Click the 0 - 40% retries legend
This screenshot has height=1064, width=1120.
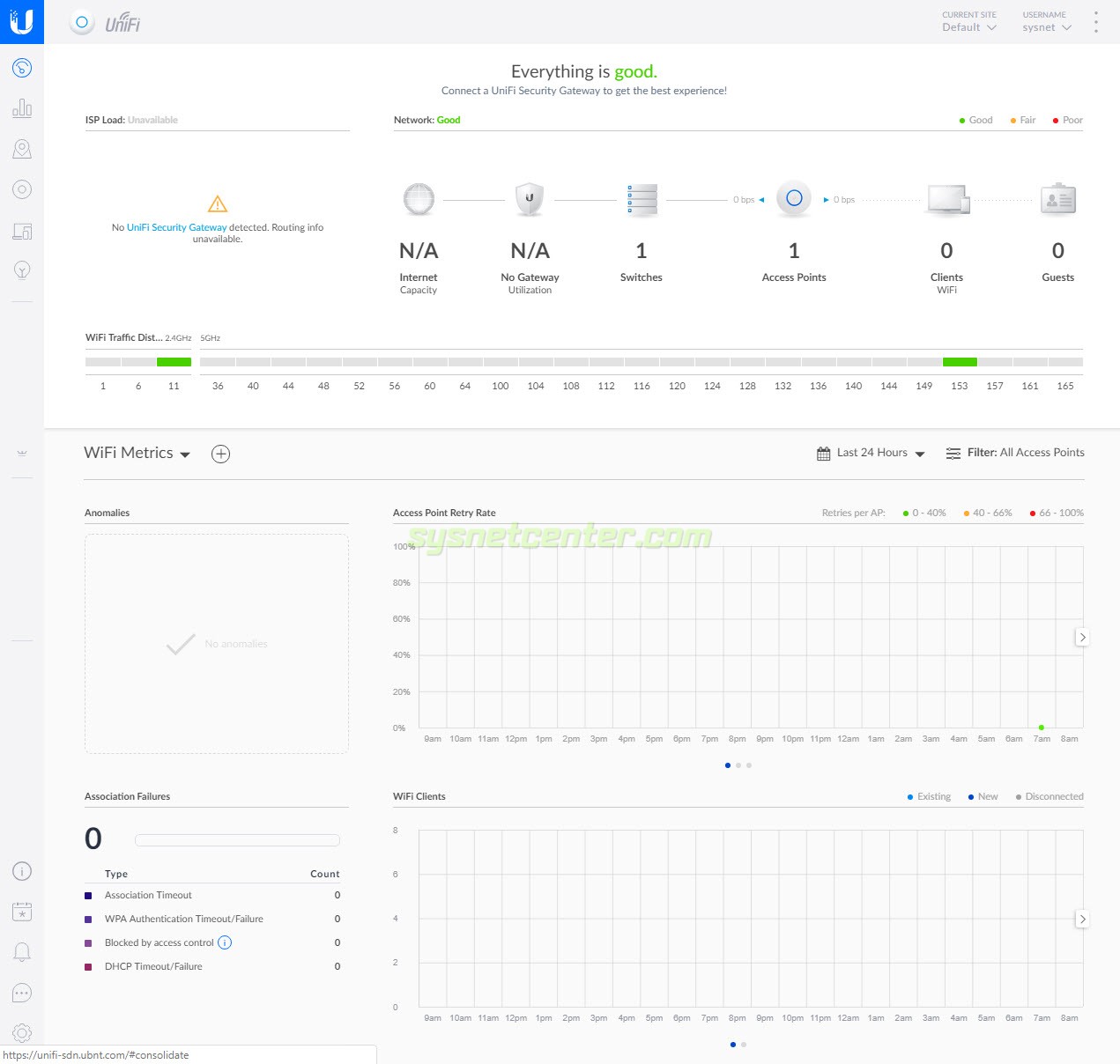click(924, 513)
